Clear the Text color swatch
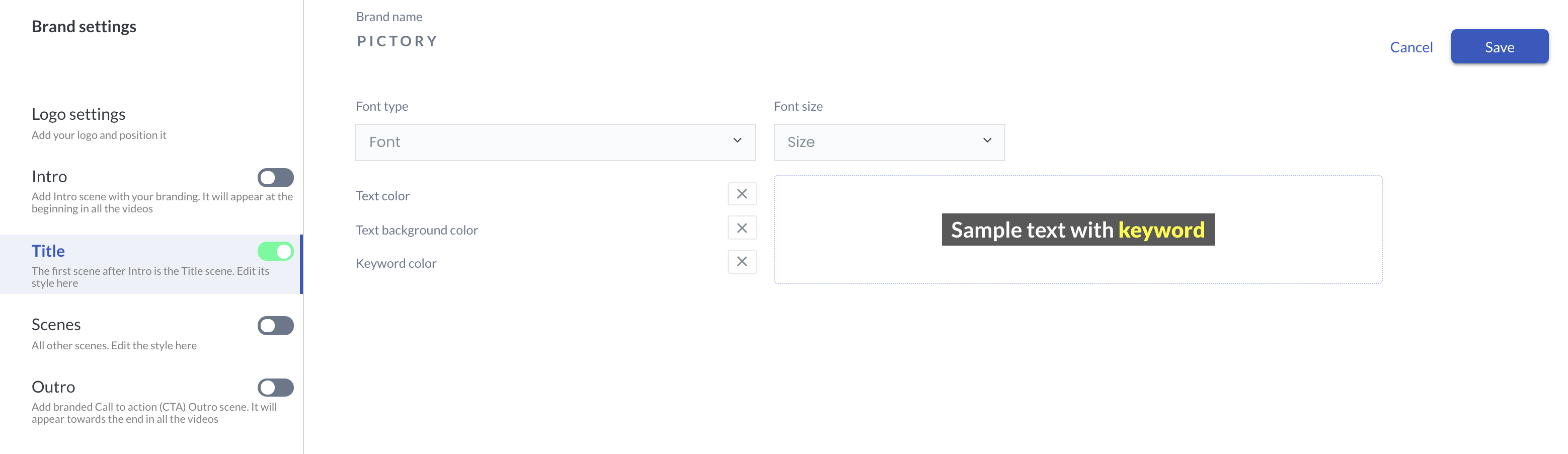1568x454 pixels. [x=741, y=194]
